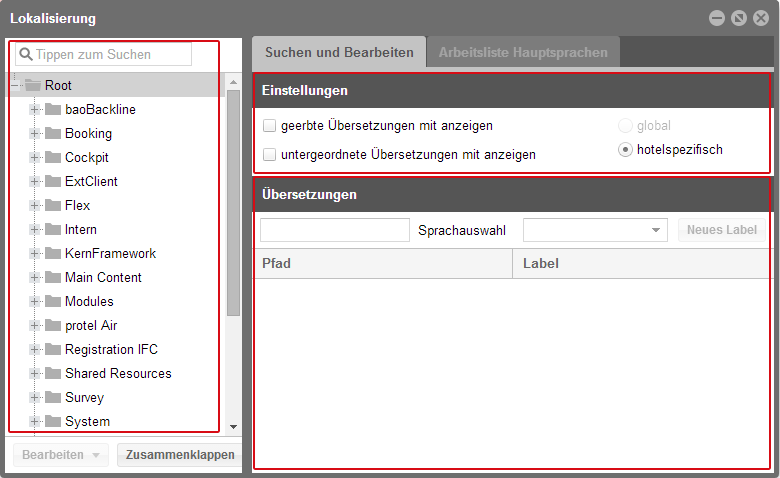Viewport: 780px width, 478px height.
Task: Click the Cockpit folder icon
Action: coord(53,157)
